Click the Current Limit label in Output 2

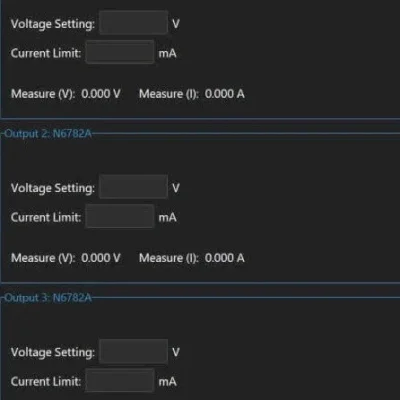(x=46, y=217)
